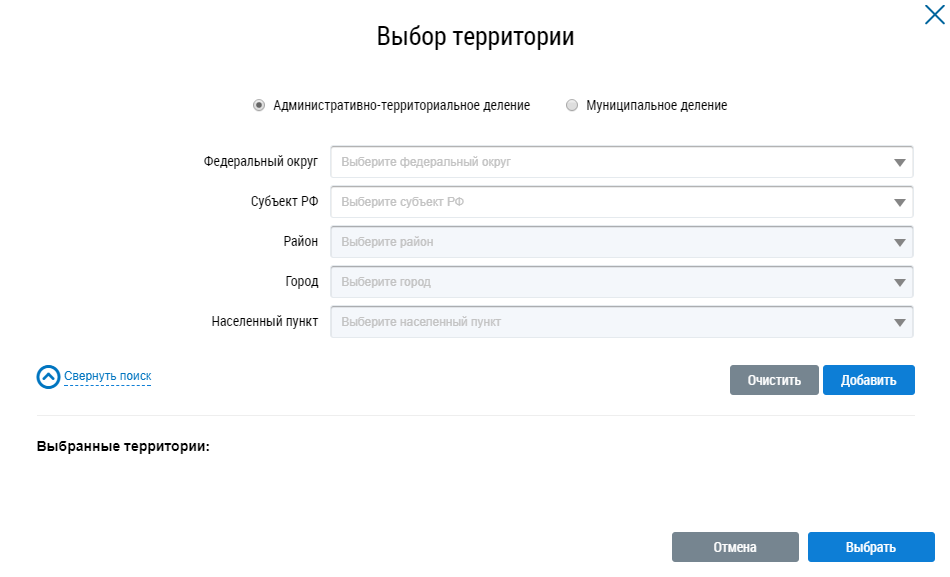Click the Свернуть поиск link
The image size is (950, 577).
coord(108,376)
